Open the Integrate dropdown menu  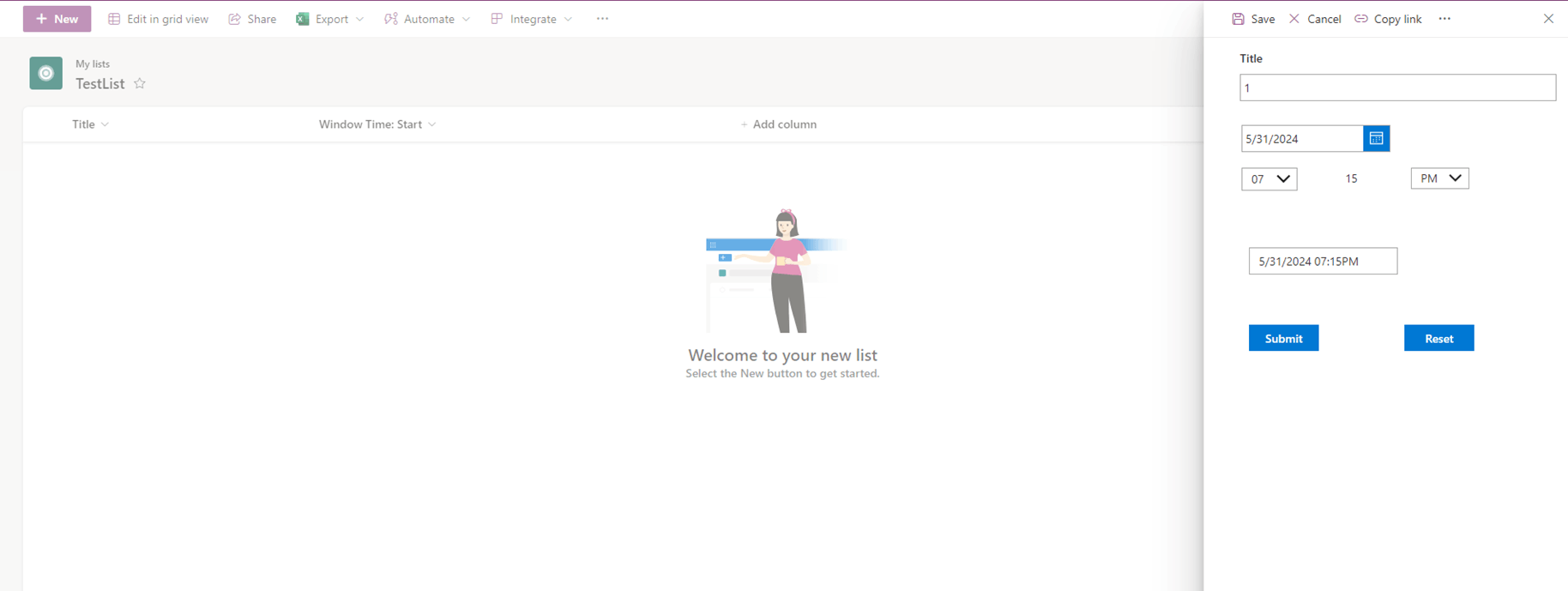(x=532, y=19)
